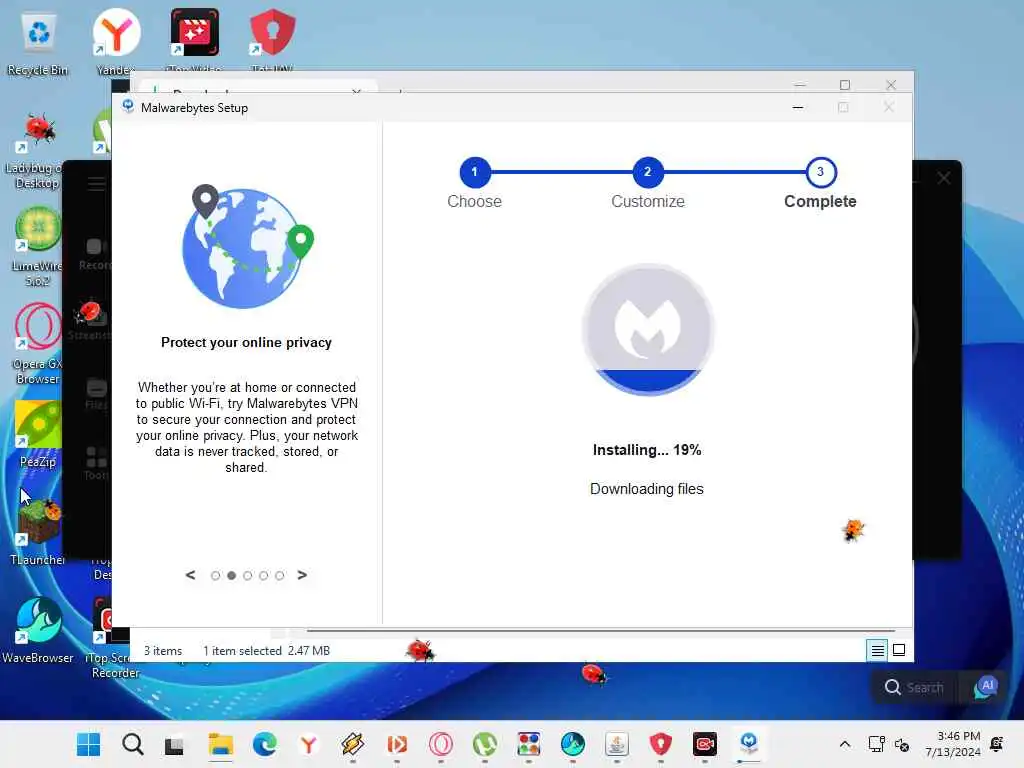1024x768 pixels.
Task: Open the clock showing 3:46 PM
Action: tap(952, 744)
